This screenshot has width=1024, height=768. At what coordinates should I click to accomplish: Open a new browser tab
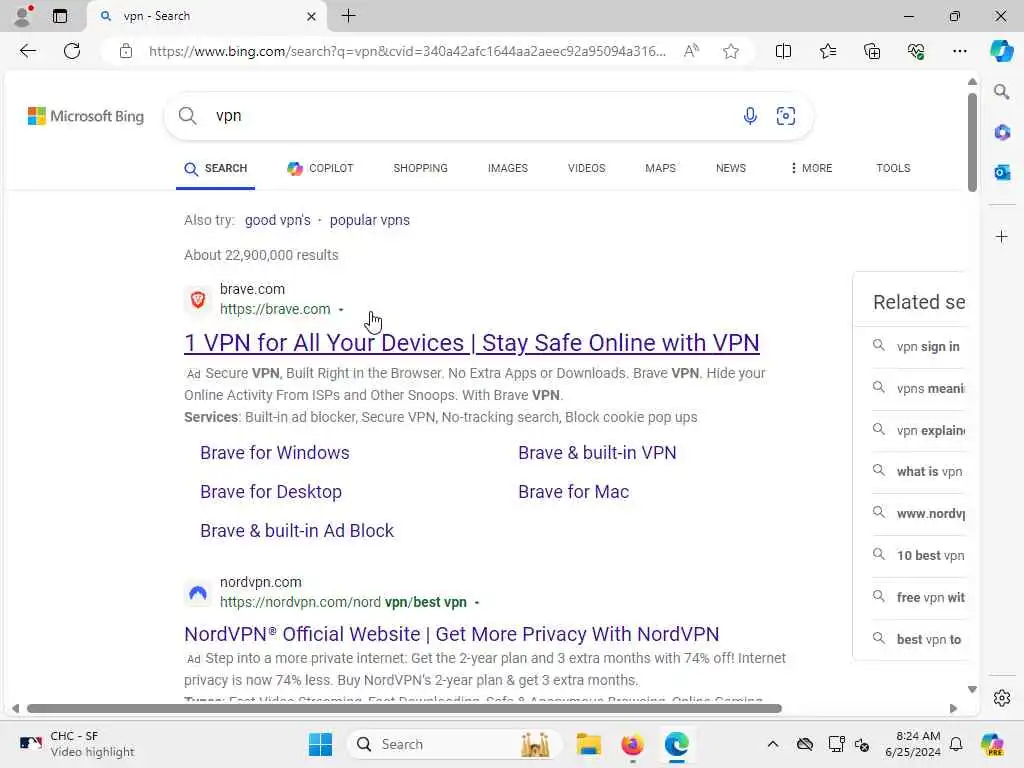click(x=349, y=16)
